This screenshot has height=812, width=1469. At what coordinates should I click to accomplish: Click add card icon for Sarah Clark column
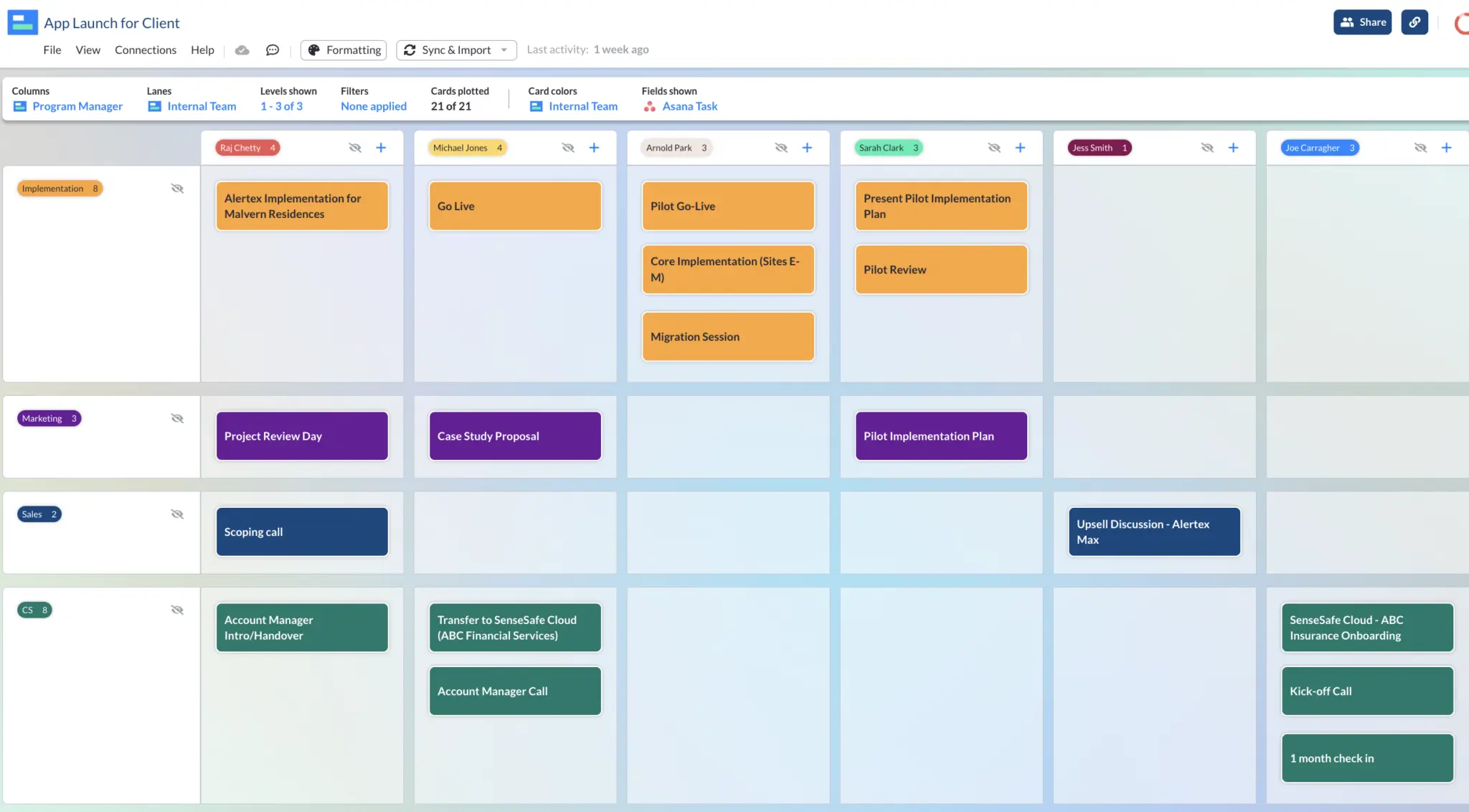(x=1020, y=148)
